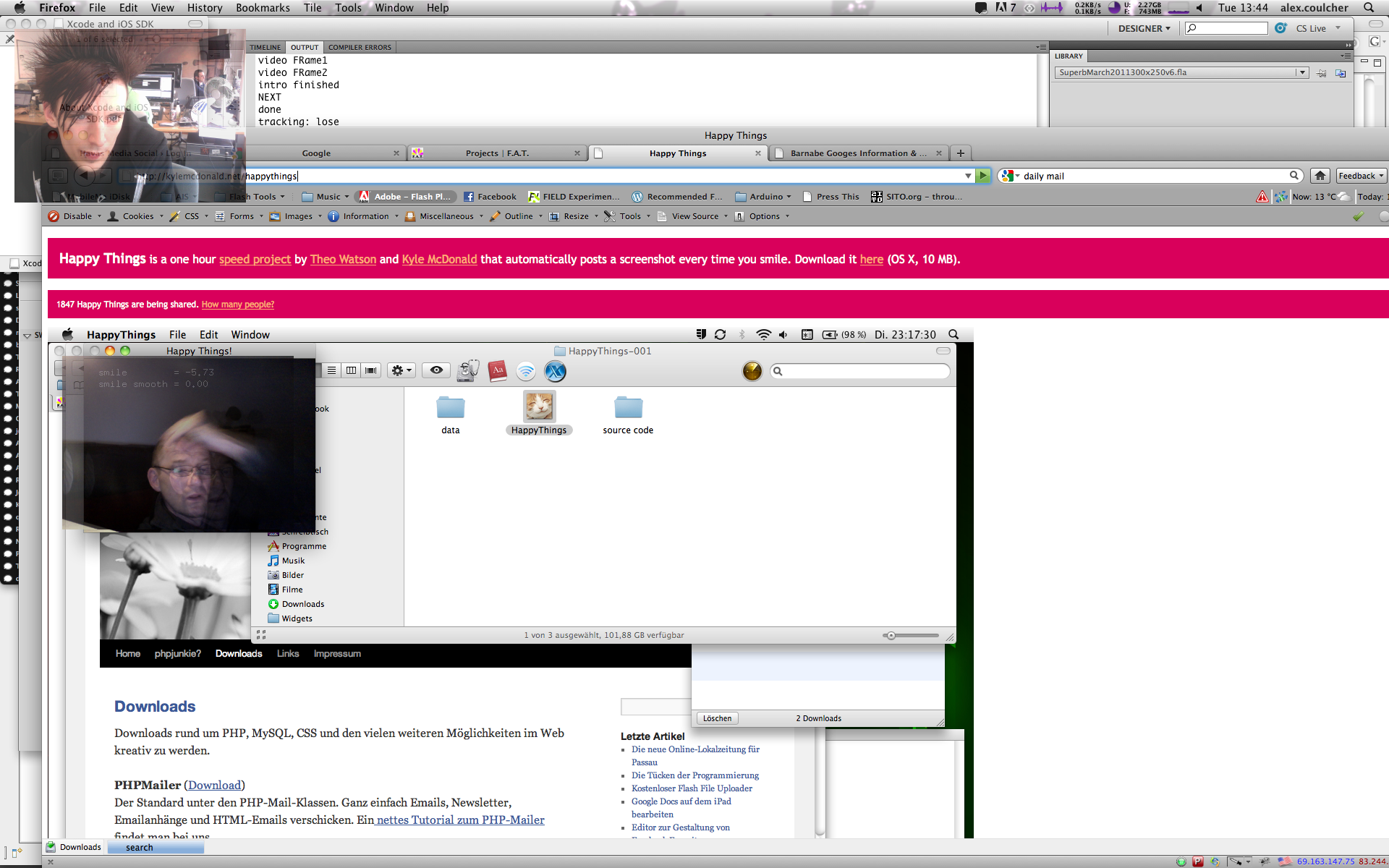Open Spotlight search in the macOS menu bar
This screenshot has height=868, width=1389.
pyautogui.click(x=1369, y=8)
